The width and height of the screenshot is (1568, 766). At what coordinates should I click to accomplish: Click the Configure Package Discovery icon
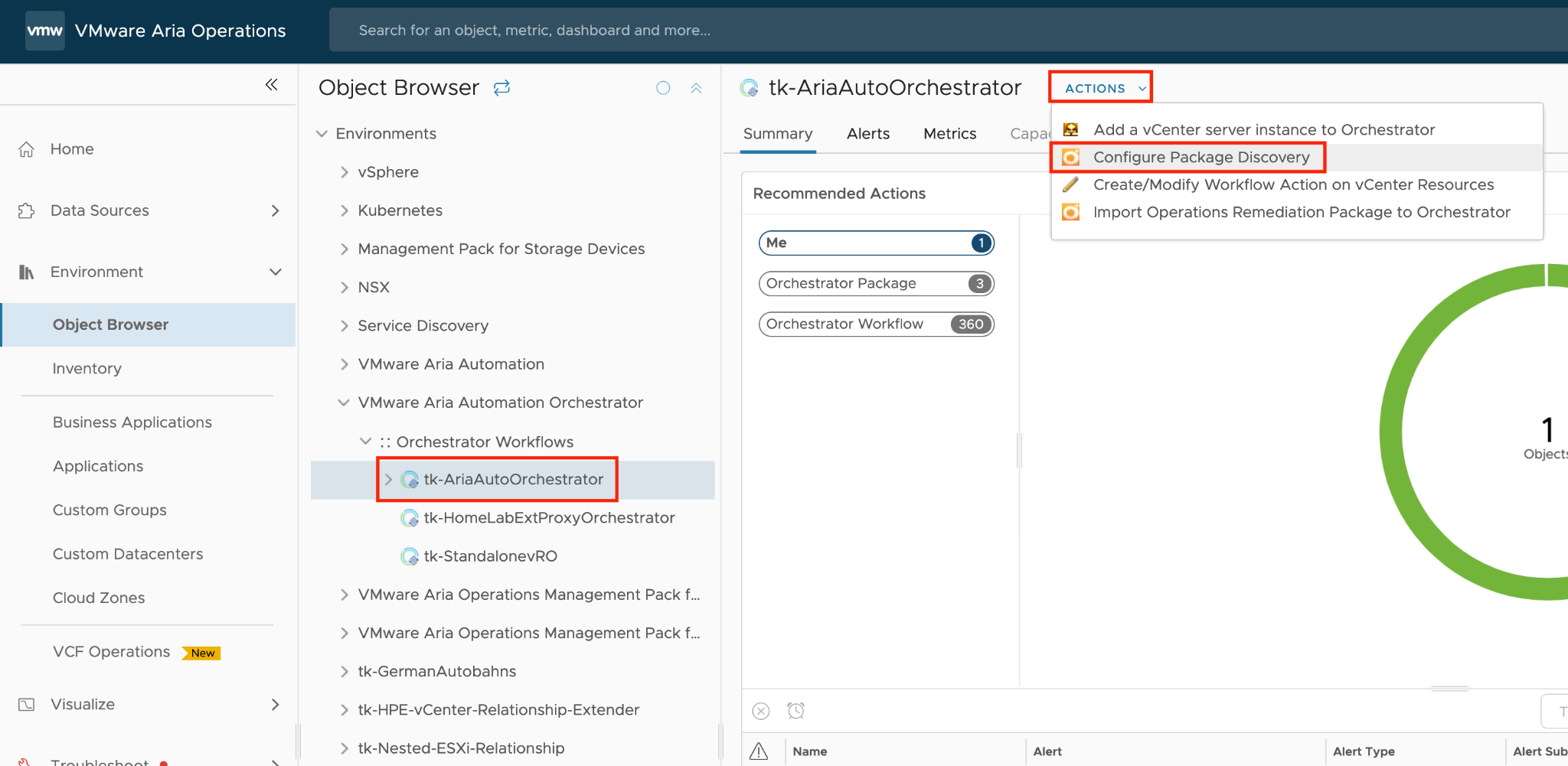pos(1070,157)
